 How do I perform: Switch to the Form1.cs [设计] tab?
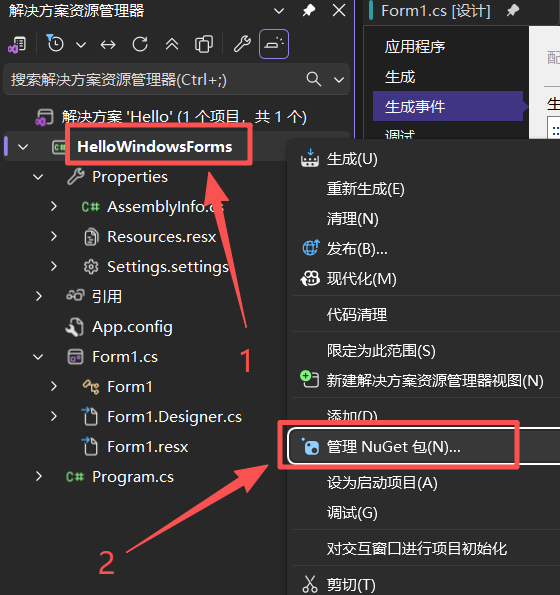tap(435, 11)
